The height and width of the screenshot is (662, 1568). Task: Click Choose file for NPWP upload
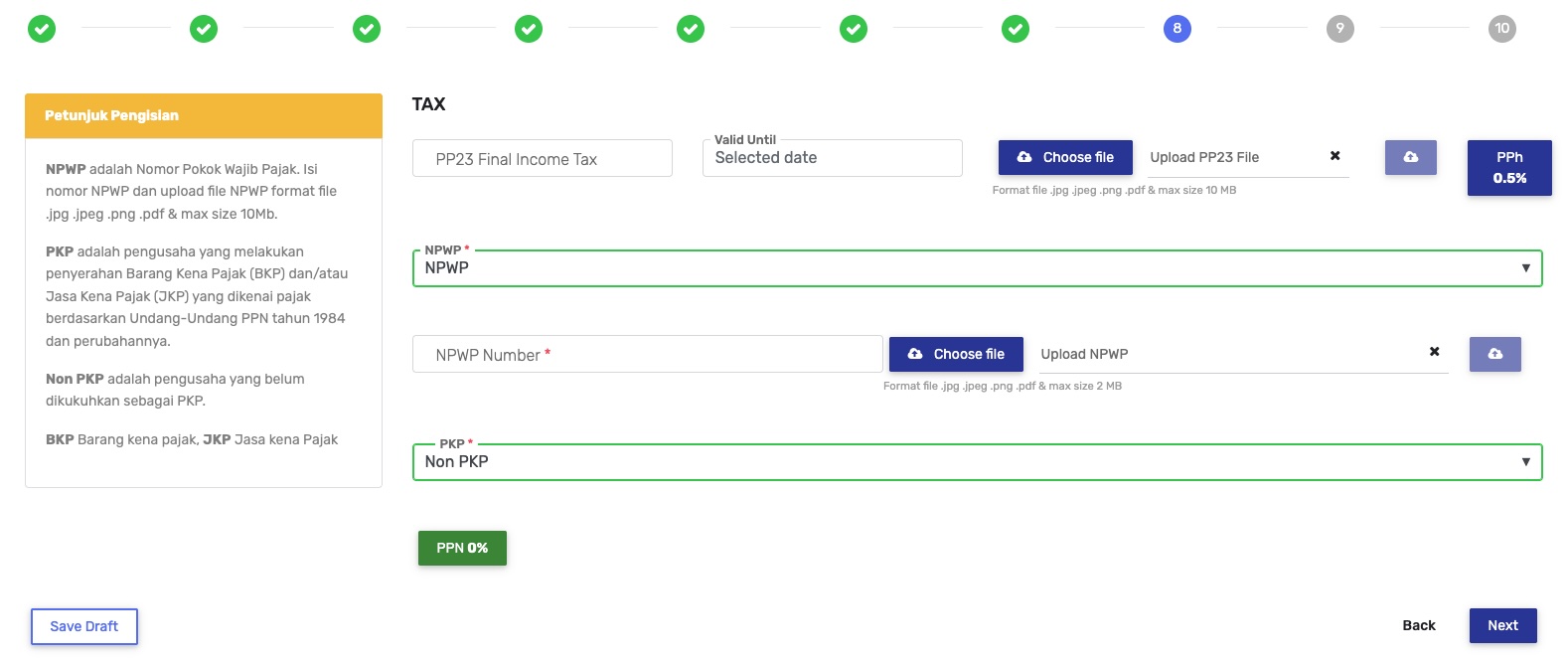point(956,354)
